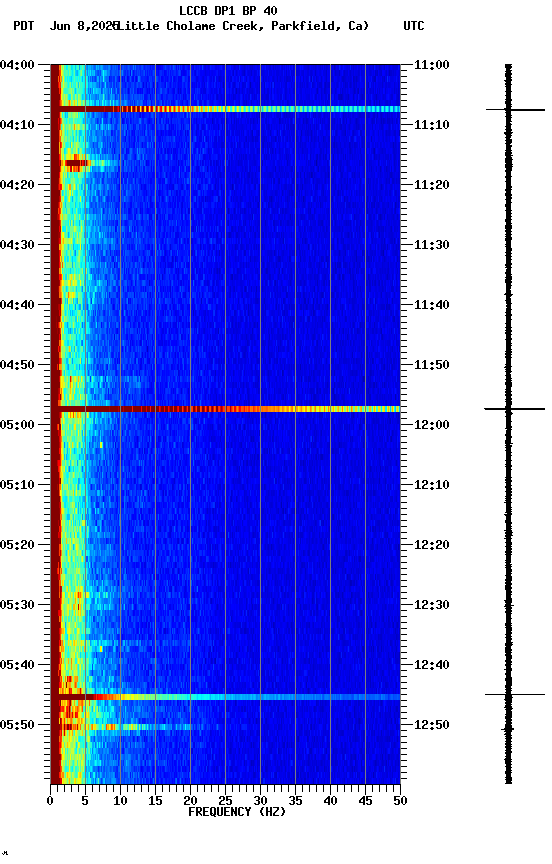Click the 35 Hz frequency tick label
Screen dimensions: 552x864
(295, 801)
